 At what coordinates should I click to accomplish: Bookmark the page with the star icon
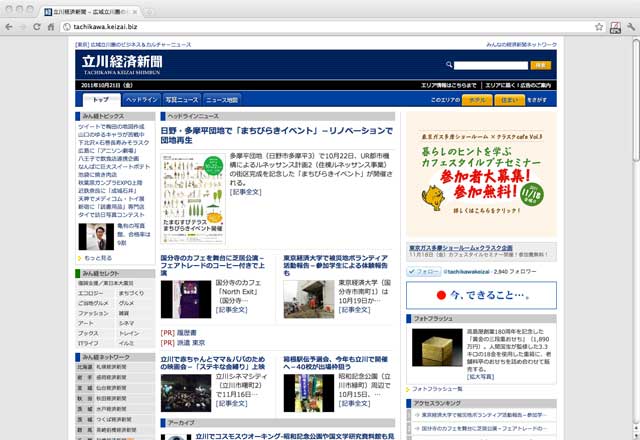599,27
